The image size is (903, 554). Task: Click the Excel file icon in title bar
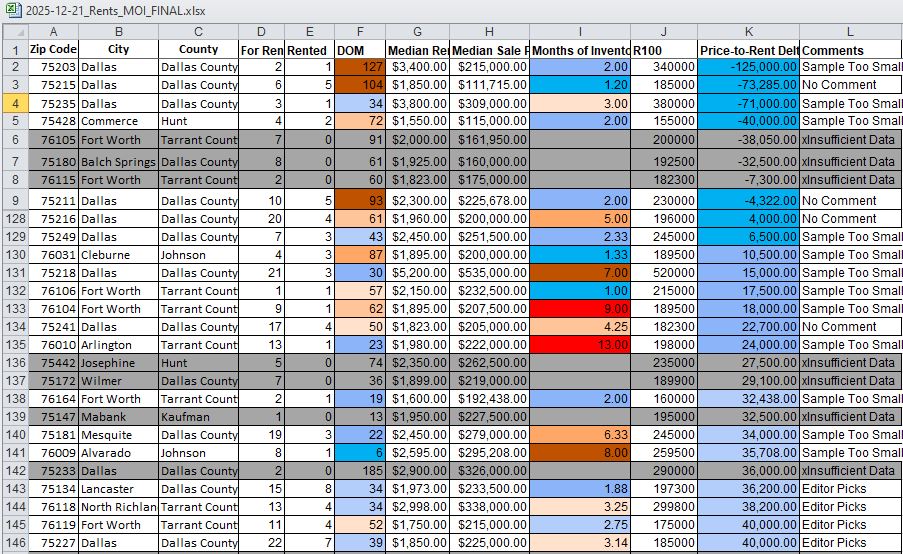point(10,9)
